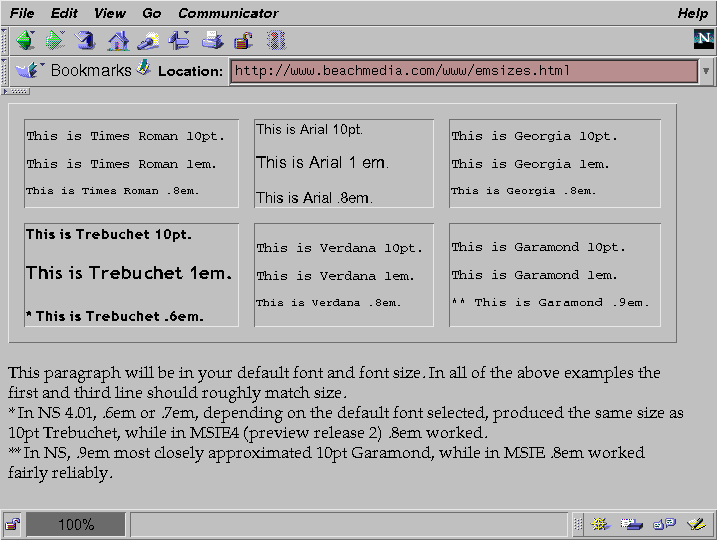Open the Communicator menu
717x540 pixels.
[x=228, y=13]
